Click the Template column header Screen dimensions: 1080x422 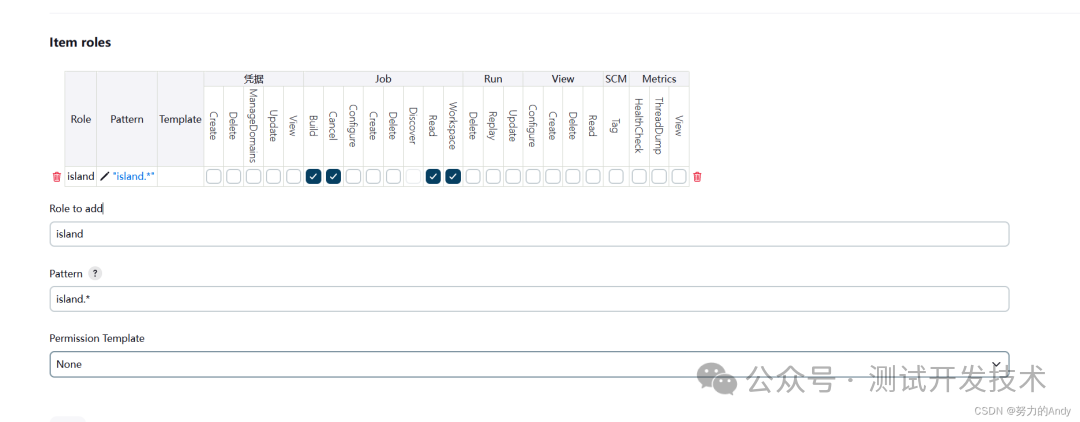tap(180, 119)
